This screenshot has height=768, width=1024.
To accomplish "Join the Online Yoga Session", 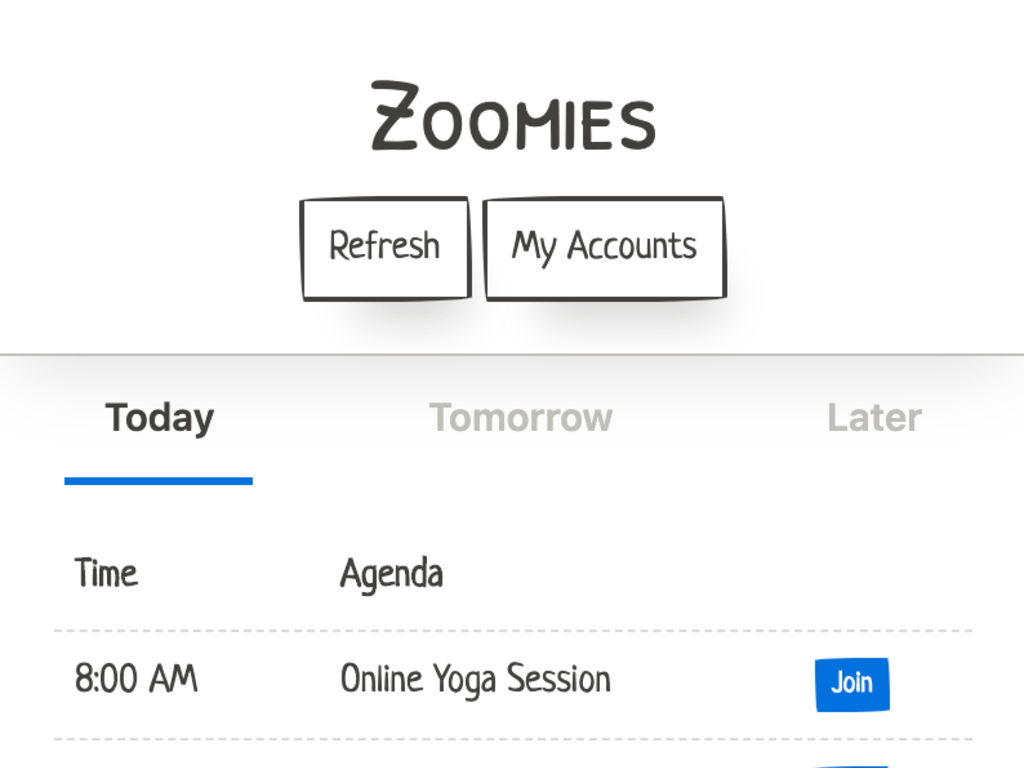I will tap(852, 684).
